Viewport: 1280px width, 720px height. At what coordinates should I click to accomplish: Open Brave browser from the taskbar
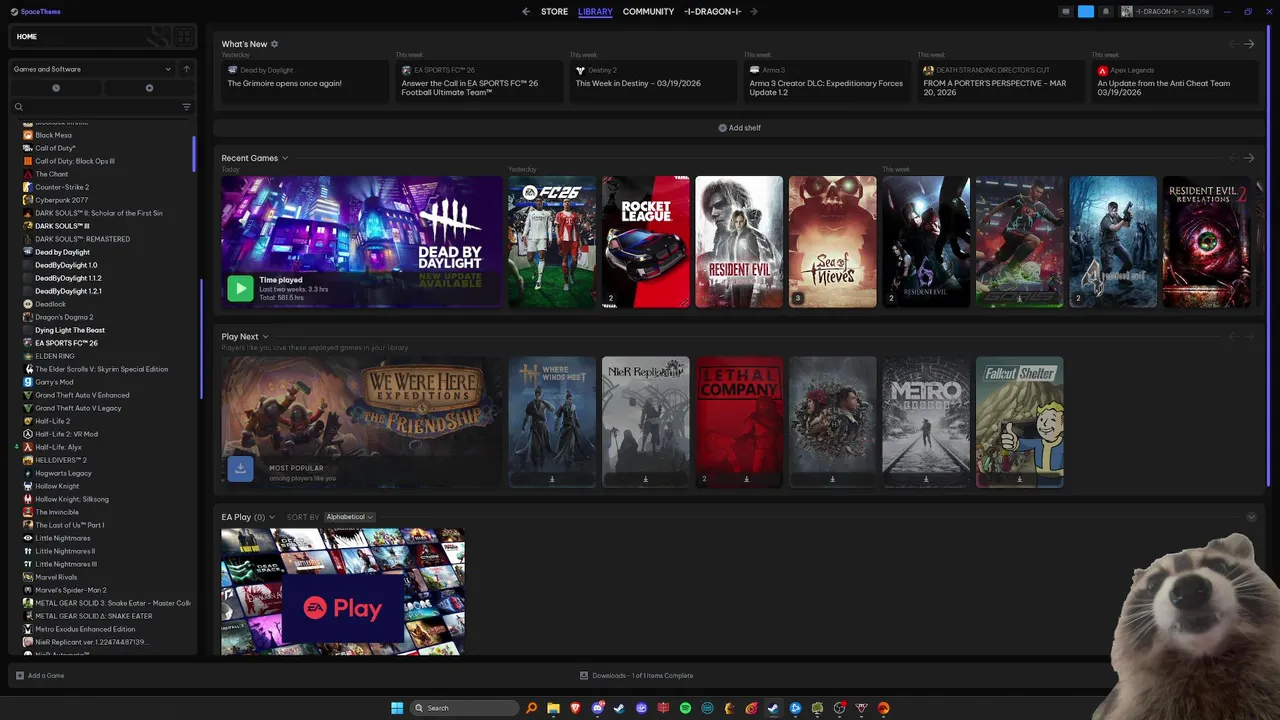coord(575,708)
